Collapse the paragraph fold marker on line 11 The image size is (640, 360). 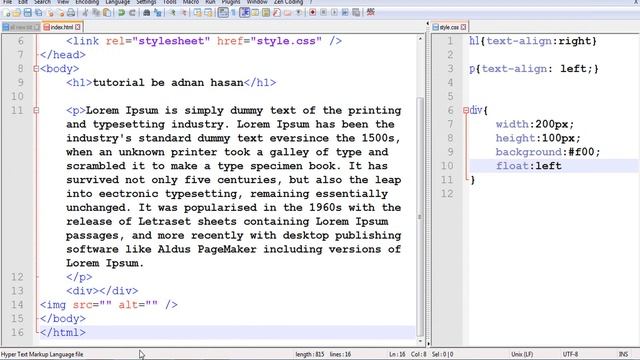36,110
